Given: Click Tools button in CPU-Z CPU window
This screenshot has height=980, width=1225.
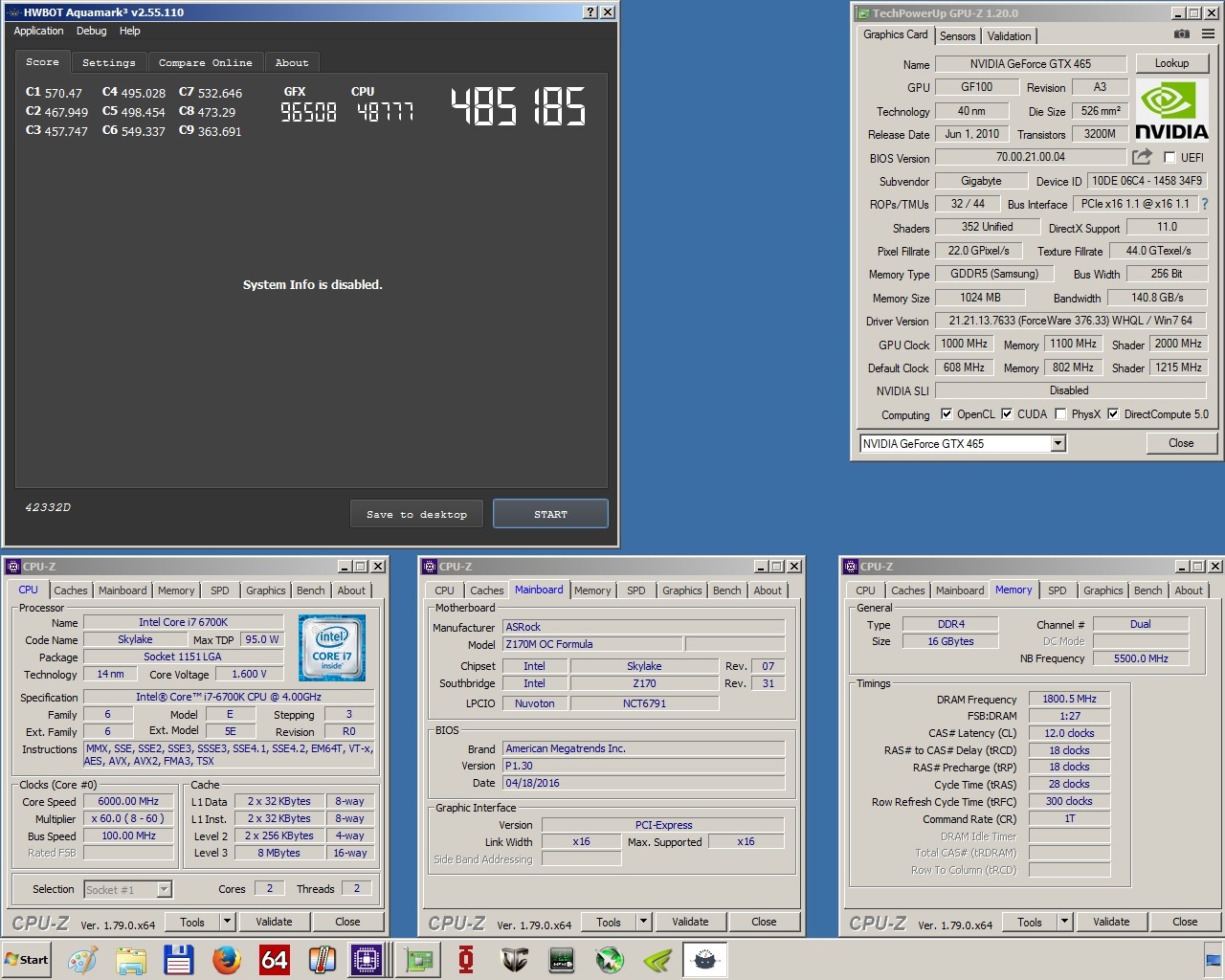Looking at the screenshot, I should click(192, 922).
